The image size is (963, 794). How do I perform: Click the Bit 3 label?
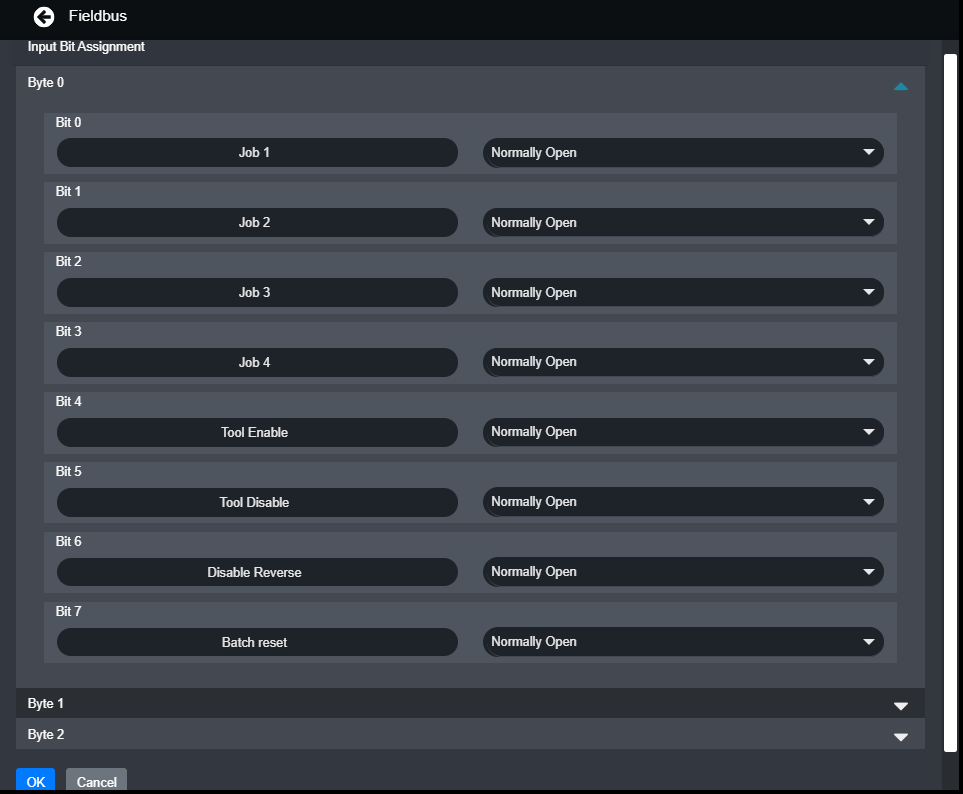tap(68, 331)
